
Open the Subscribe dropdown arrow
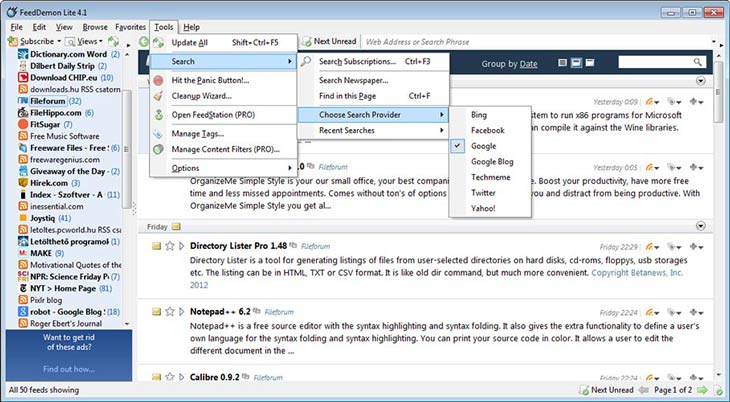coord(58,42)
